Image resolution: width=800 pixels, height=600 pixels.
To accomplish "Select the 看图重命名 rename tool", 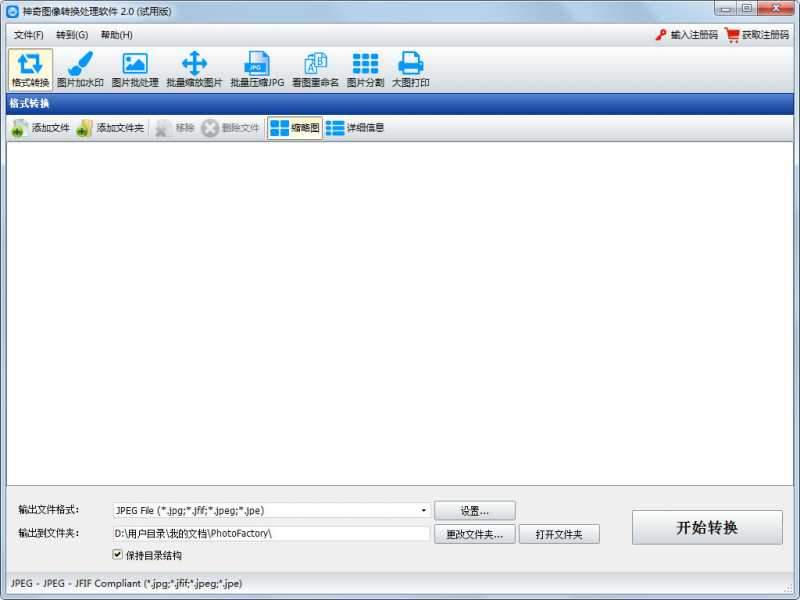I will (315, 69).
